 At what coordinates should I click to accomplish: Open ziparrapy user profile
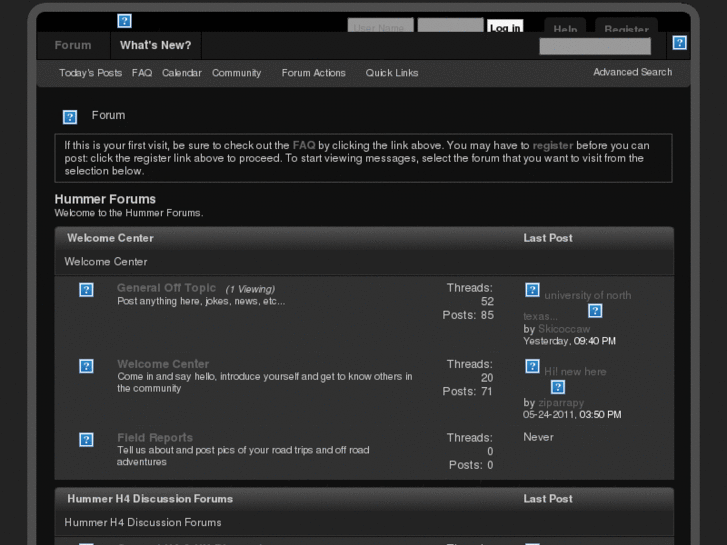[561, 403]
